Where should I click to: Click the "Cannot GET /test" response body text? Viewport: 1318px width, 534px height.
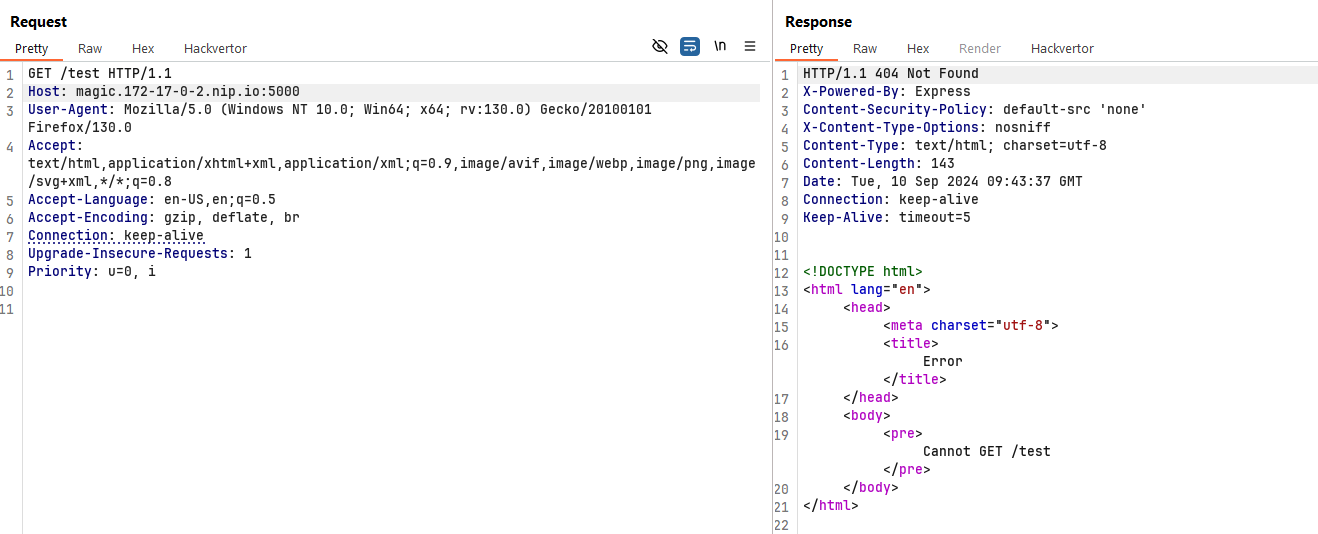click(x=987, y=451)
